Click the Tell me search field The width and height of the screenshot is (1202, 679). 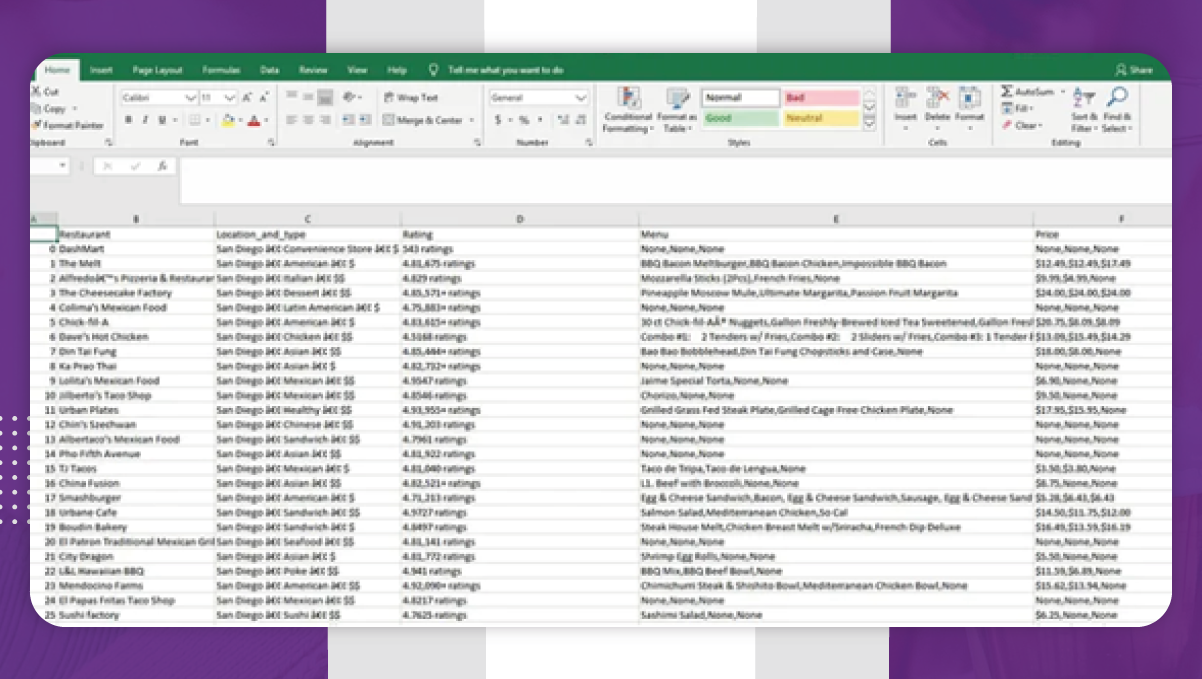pyautogui.click(x=505, y=70)
